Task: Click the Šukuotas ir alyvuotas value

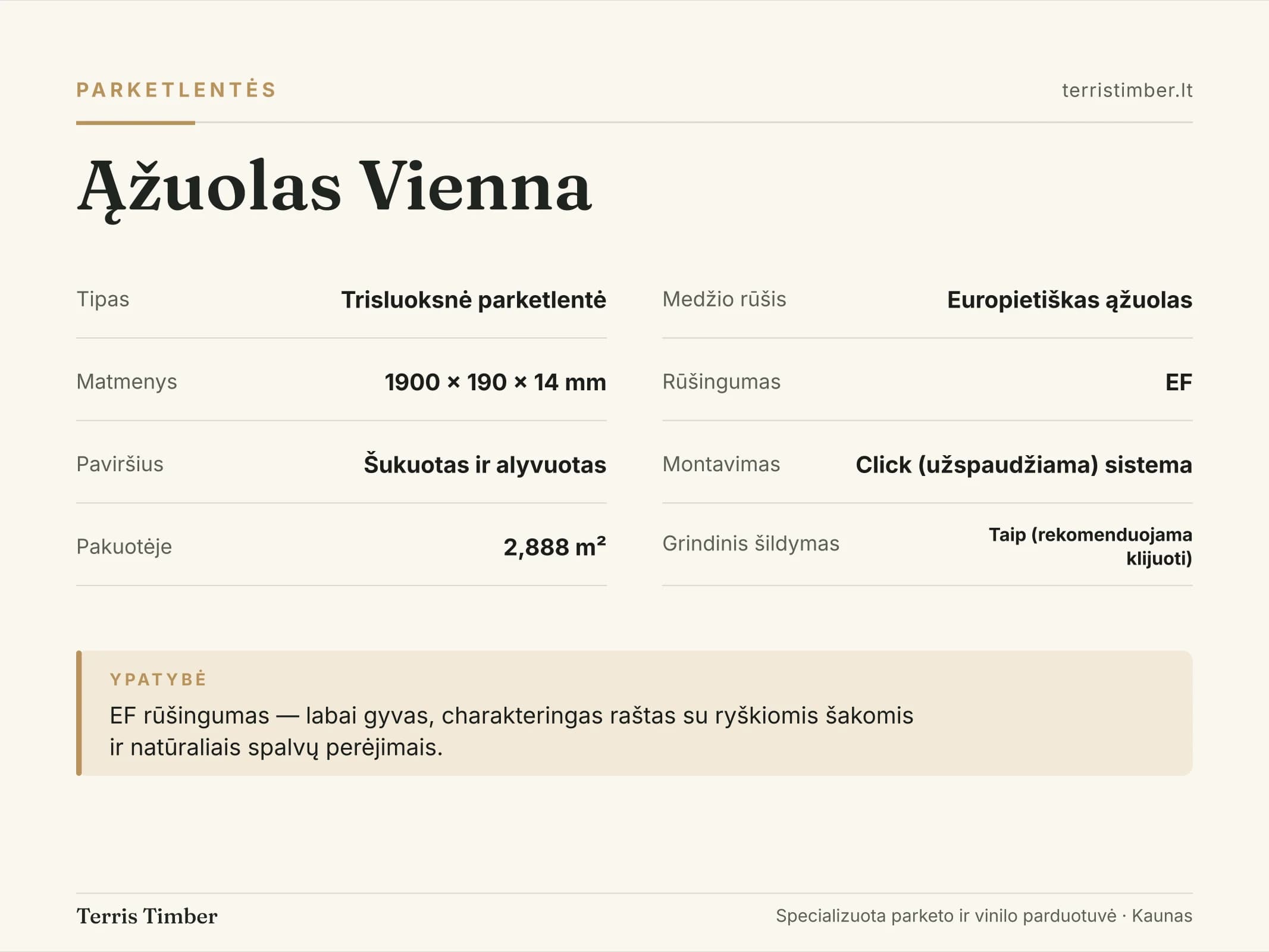Action: 485,465
